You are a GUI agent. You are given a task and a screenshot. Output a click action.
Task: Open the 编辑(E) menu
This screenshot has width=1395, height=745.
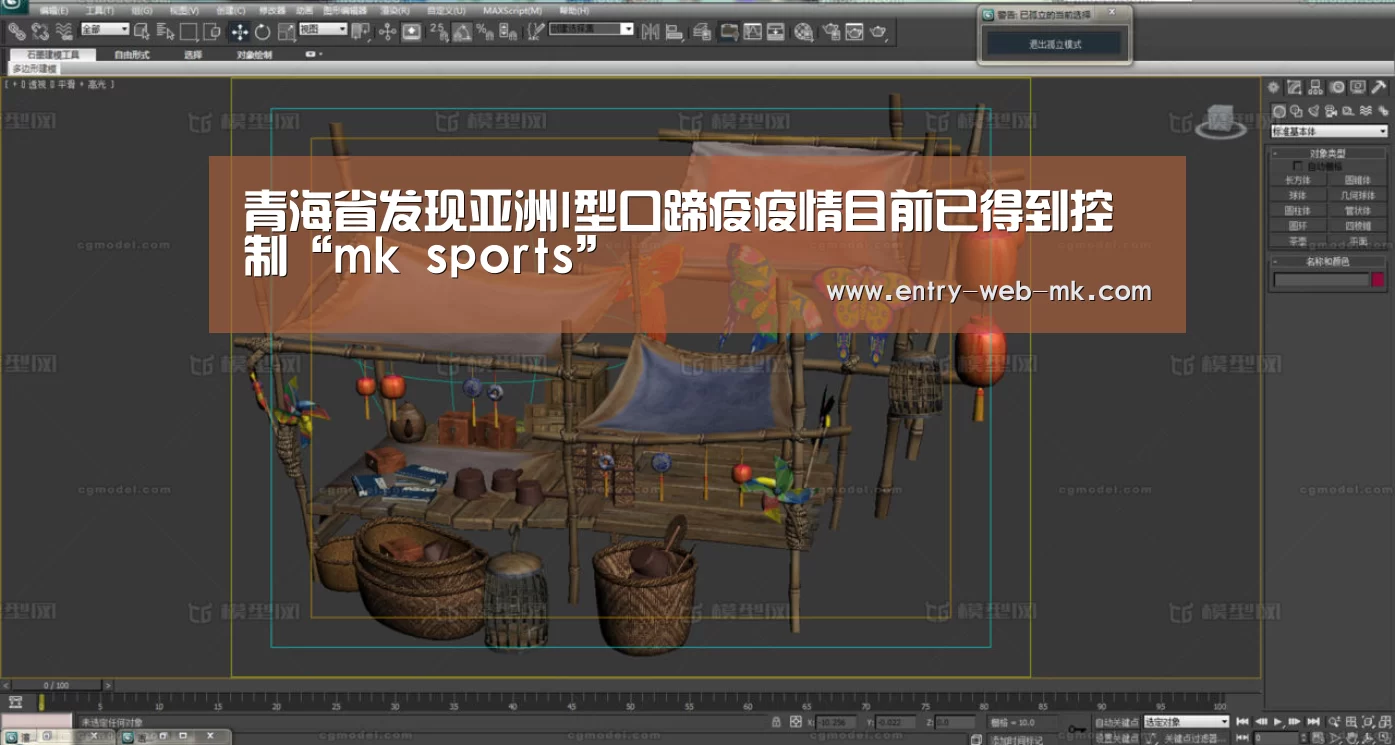coord(54,10)
